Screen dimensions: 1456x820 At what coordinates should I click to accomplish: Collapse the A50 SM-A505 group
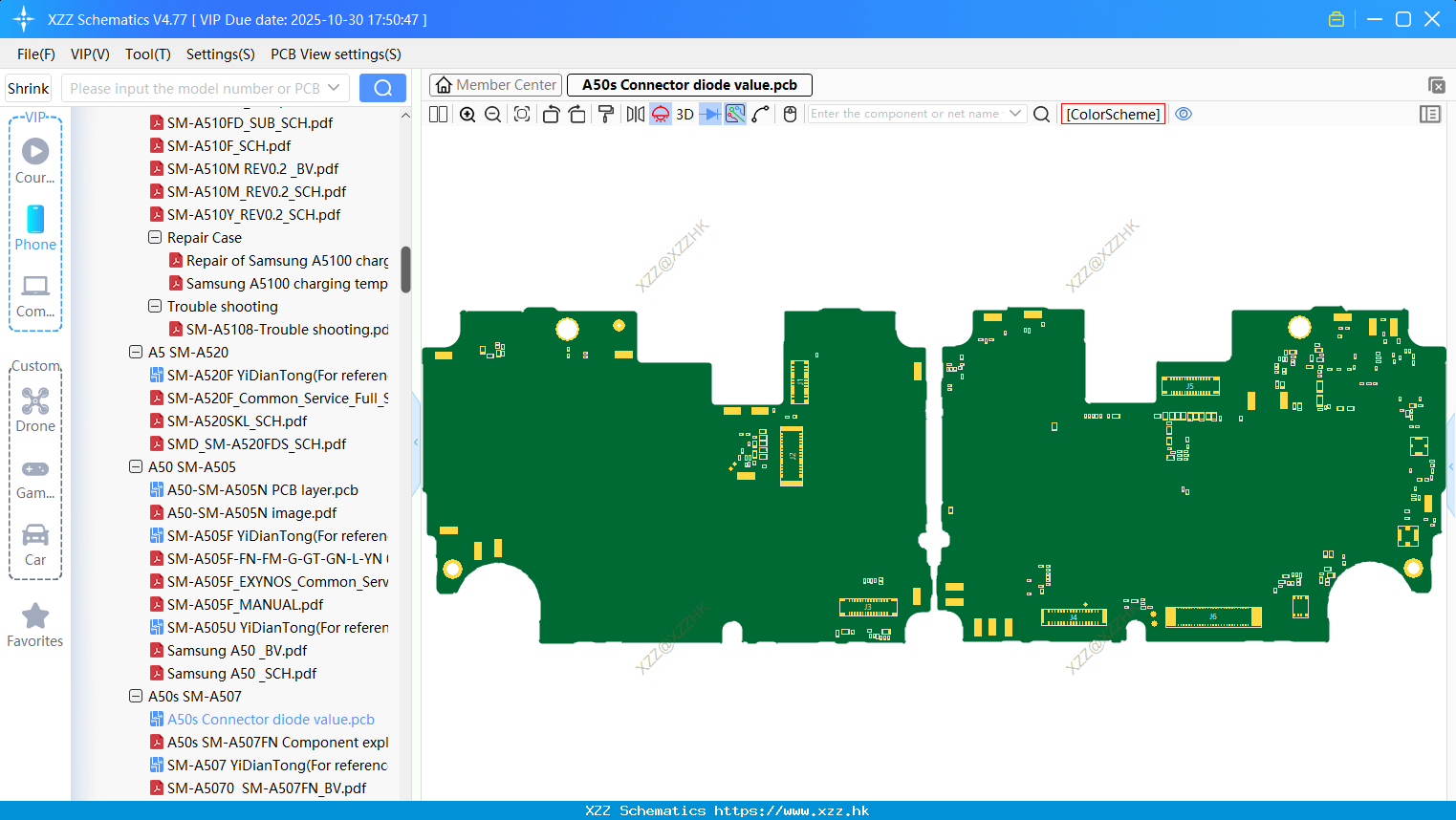point(136,466)
